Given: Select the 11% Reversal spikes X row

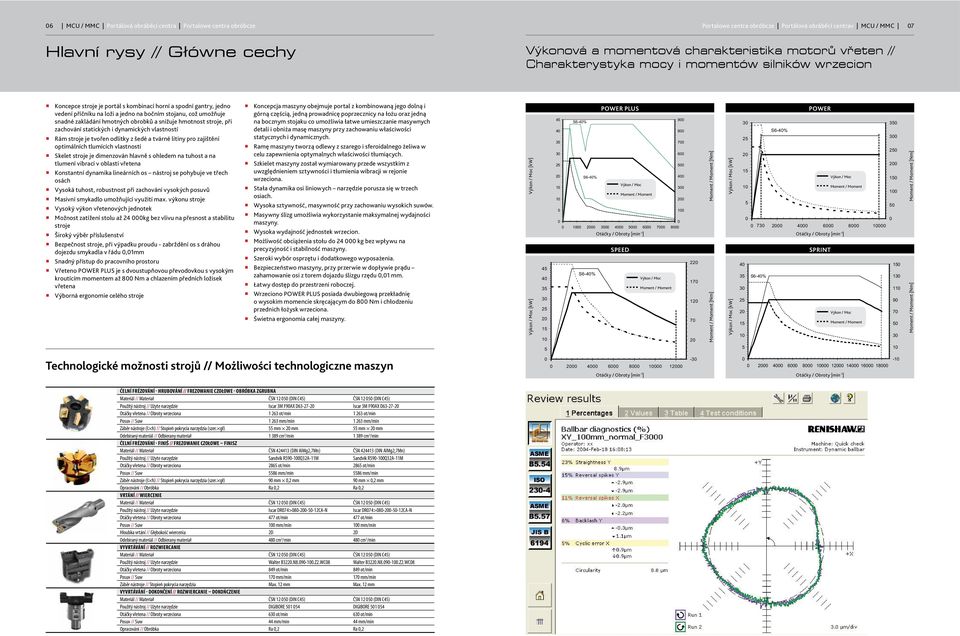Looking at the screenshot, I should pos(615,498).
